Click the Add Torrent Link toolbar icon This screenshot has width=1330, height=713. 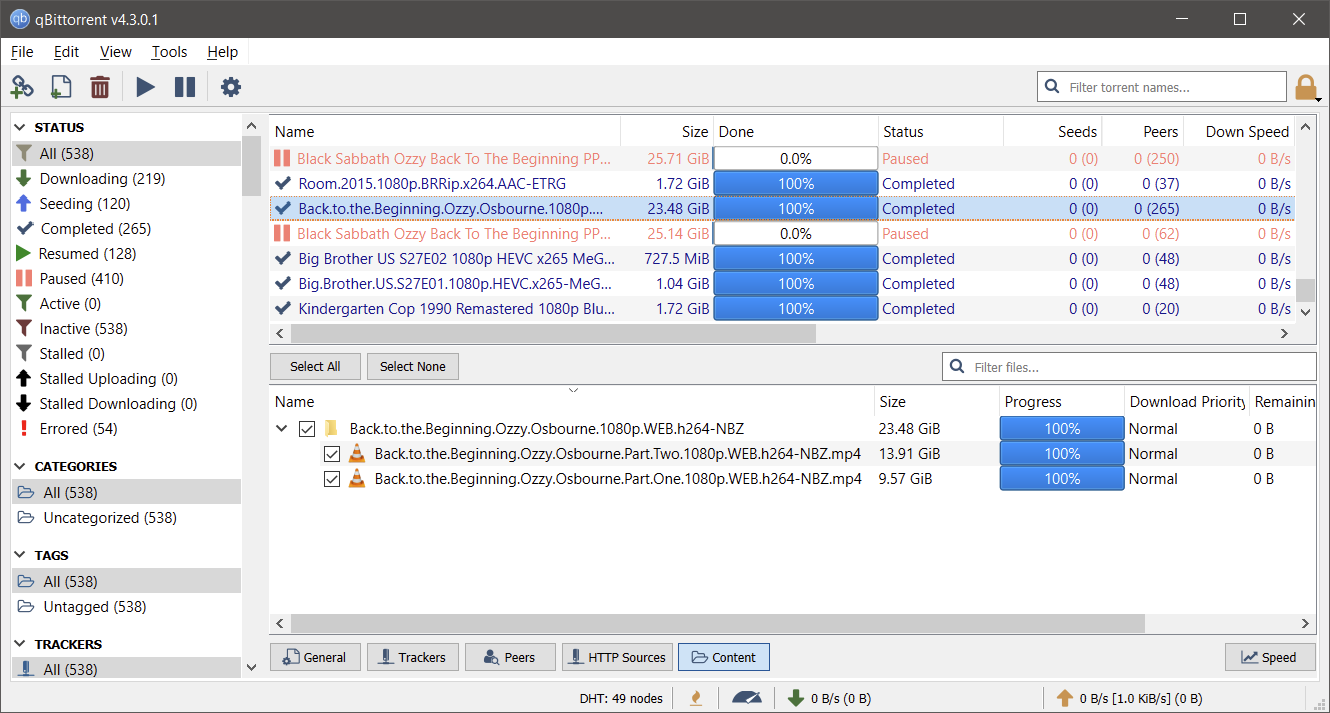point(22,87)
